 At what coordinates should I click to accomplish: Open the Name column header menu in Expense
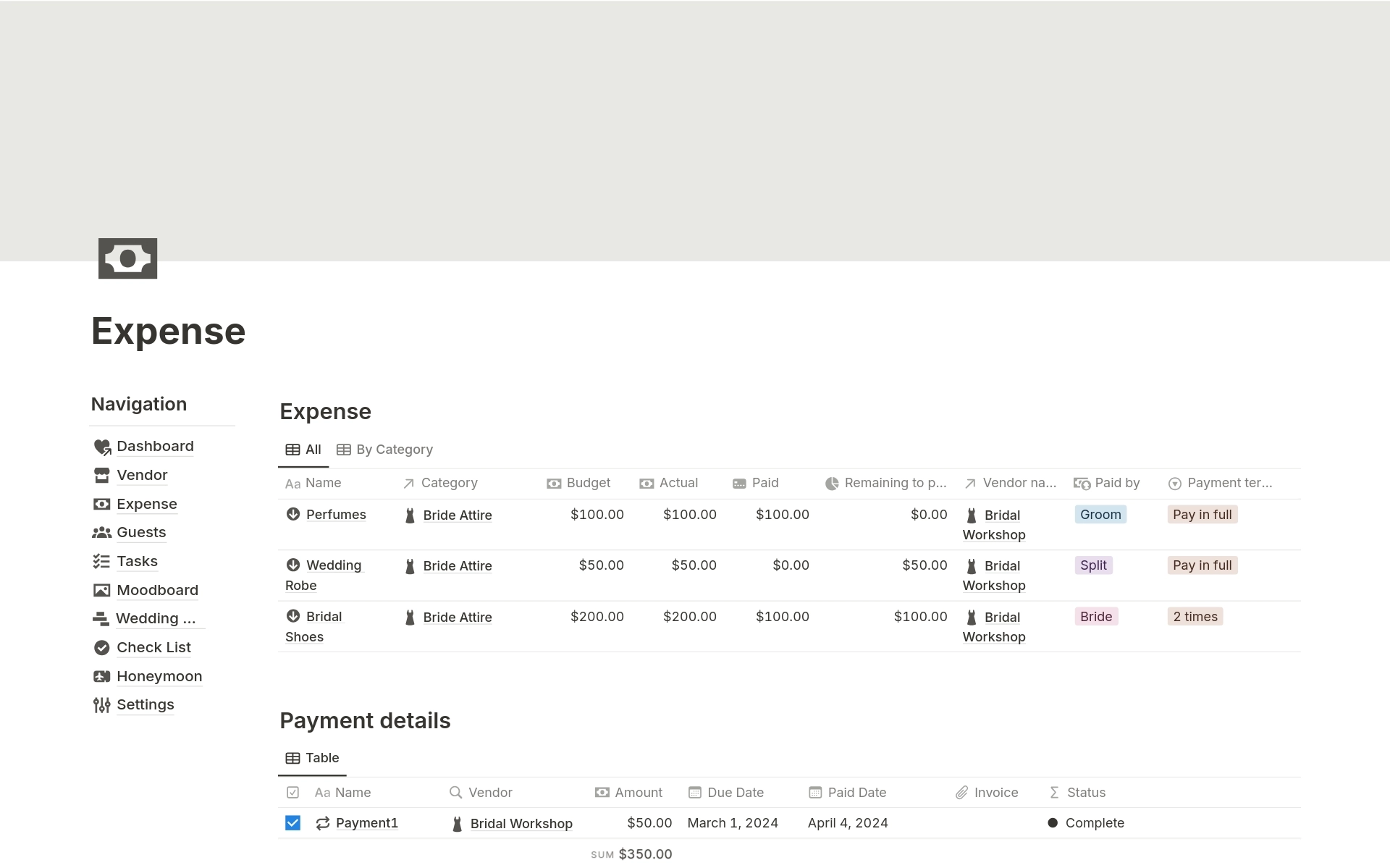coord(313,484)
